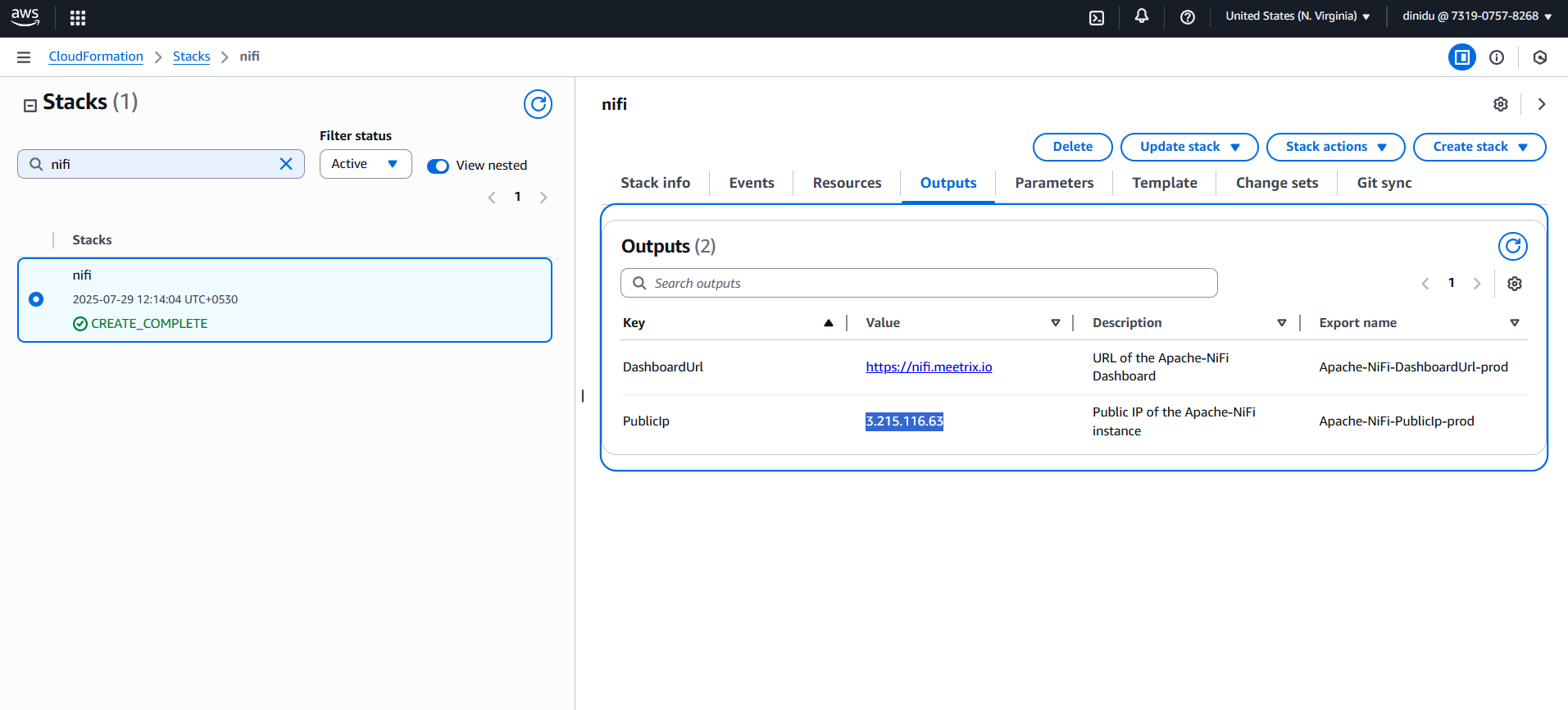Open the help question mark icon

[x=1188, y=17]
